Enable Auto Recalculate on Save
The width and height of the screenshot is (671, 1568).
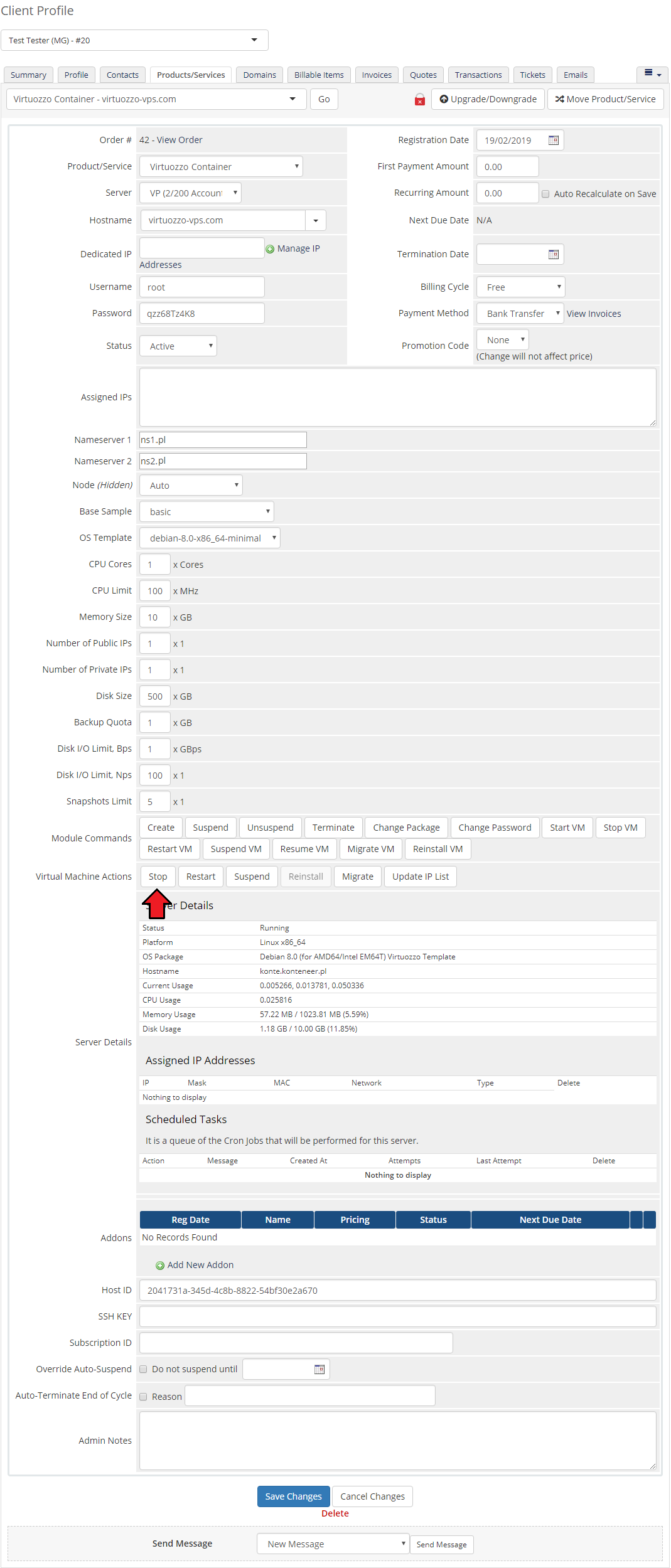545,194
